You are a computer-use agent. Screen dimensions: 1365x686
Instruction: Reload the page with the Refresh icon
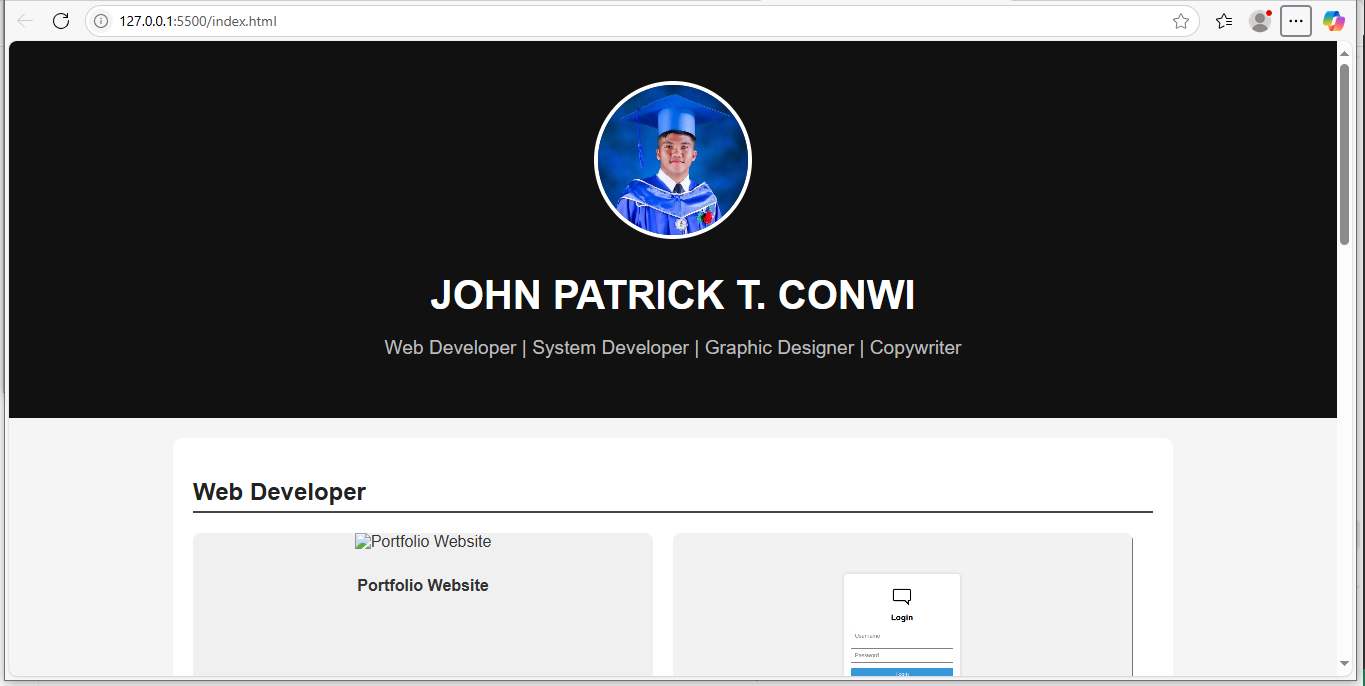pyautogui.click(x=61, y=21)
